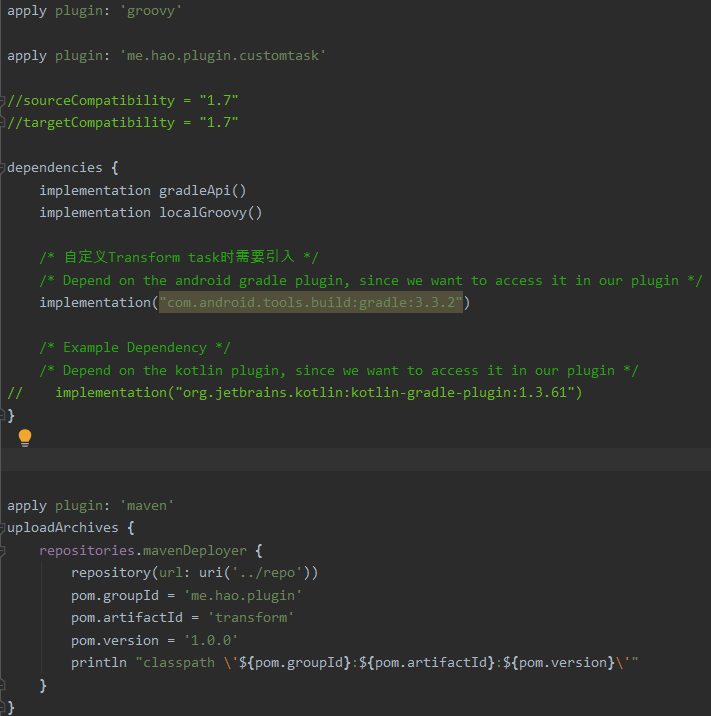711x716 pixels.
Task: Click 'me.hao.plugin.customtask' plugin string
Action: pos(223,56)
